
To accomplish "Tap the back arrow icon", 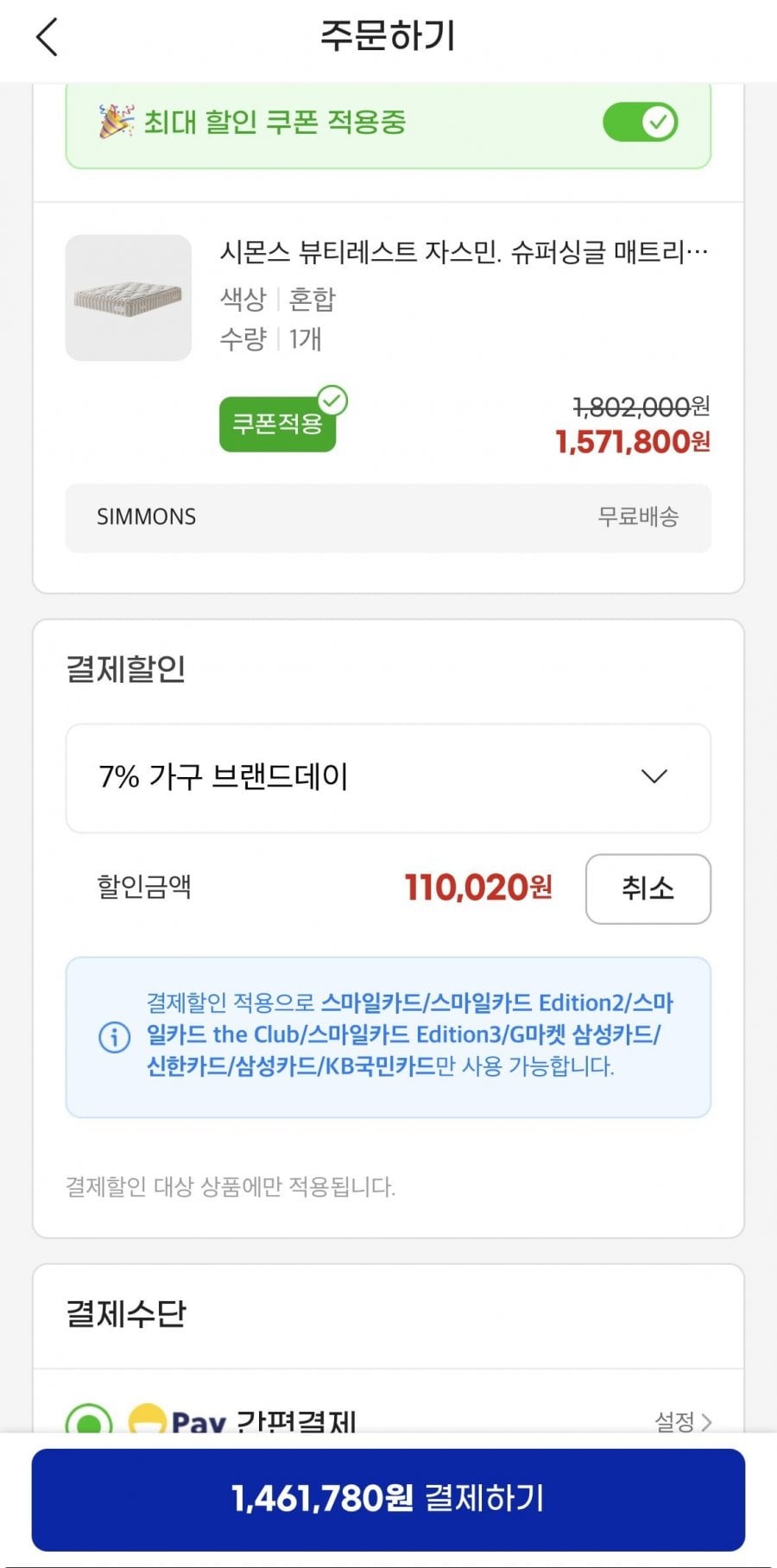I will [x=47, y=37].
